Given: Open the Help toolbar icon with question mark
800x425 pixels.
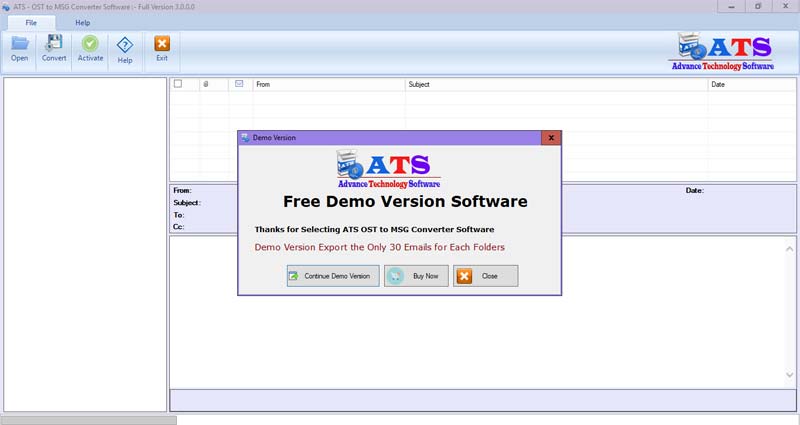Looking at the screenshot, I should click(125, 50).
